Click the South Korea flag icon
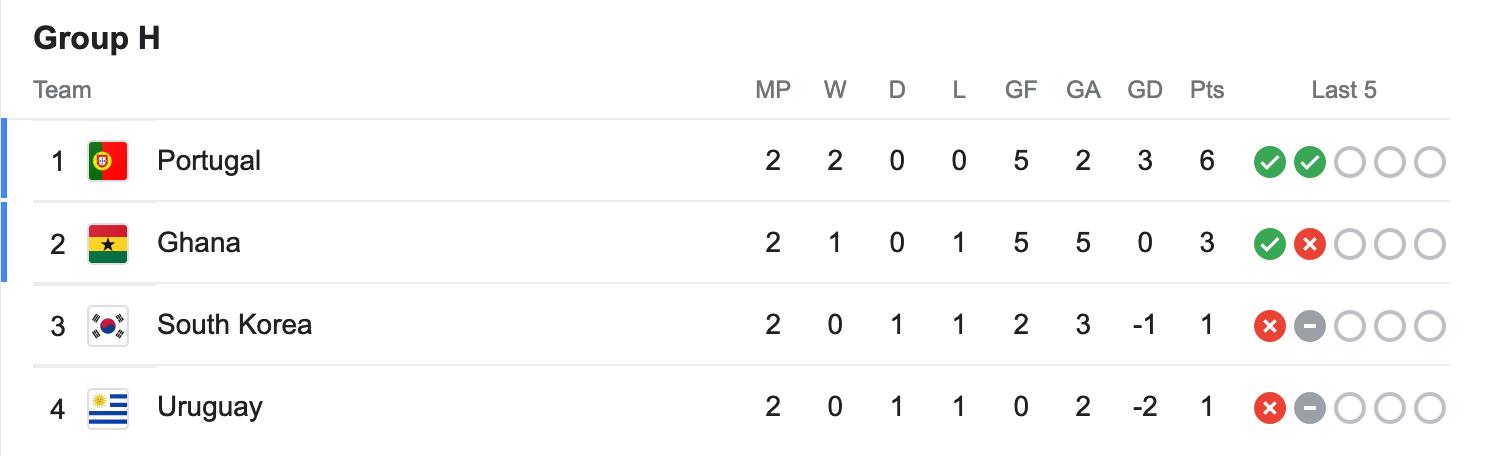The image size is (1504, 456). [108, 325]
